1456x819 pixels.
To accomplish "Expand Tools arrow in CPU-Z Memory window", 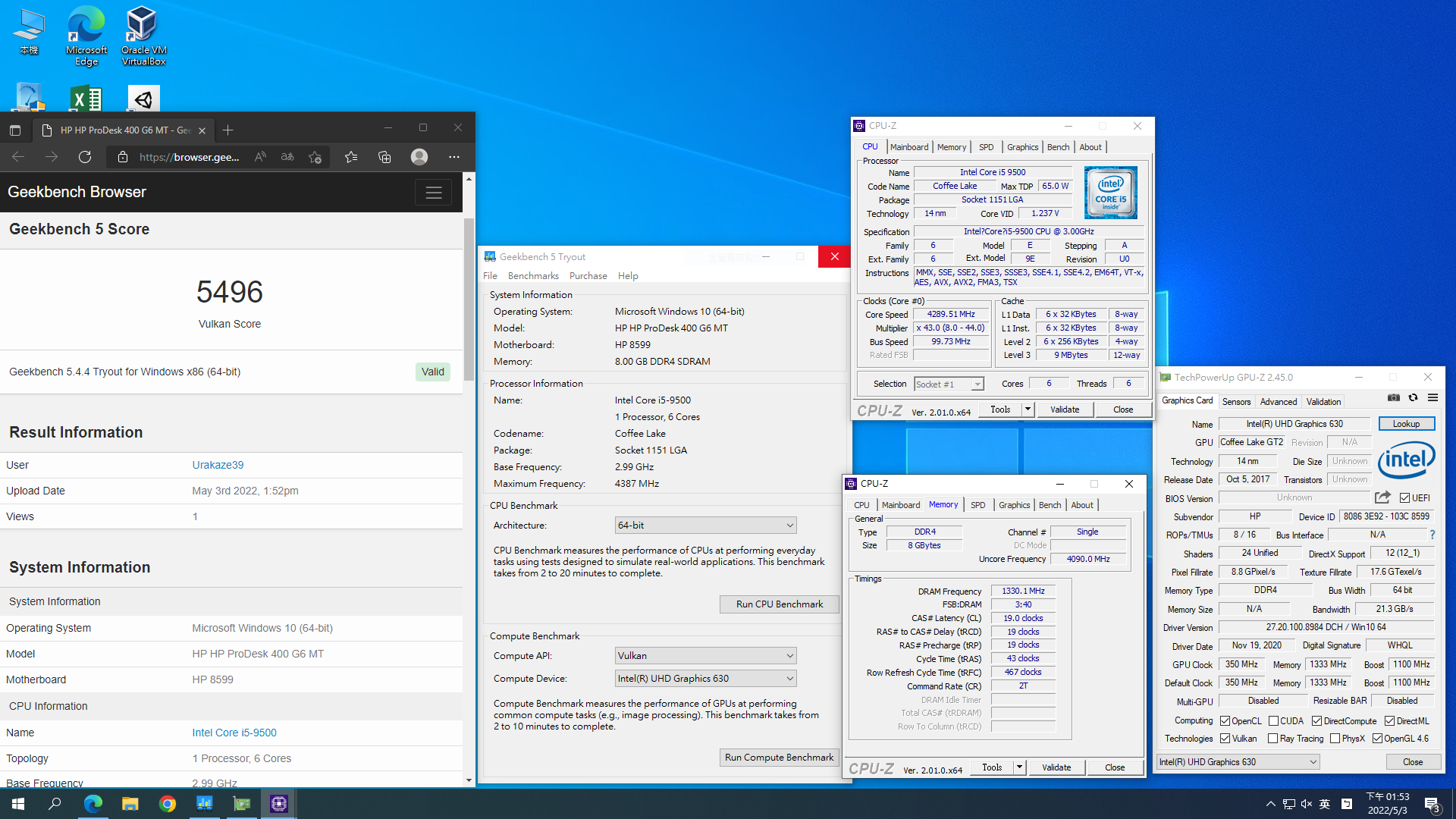I will [1019, 767].
